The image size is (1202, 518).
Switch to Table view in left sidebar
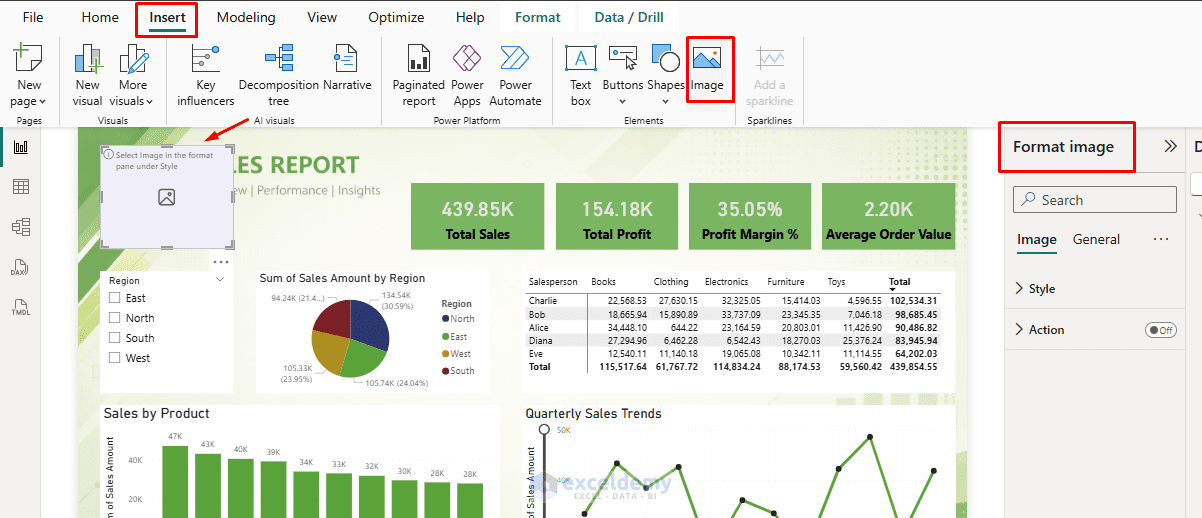21,186
